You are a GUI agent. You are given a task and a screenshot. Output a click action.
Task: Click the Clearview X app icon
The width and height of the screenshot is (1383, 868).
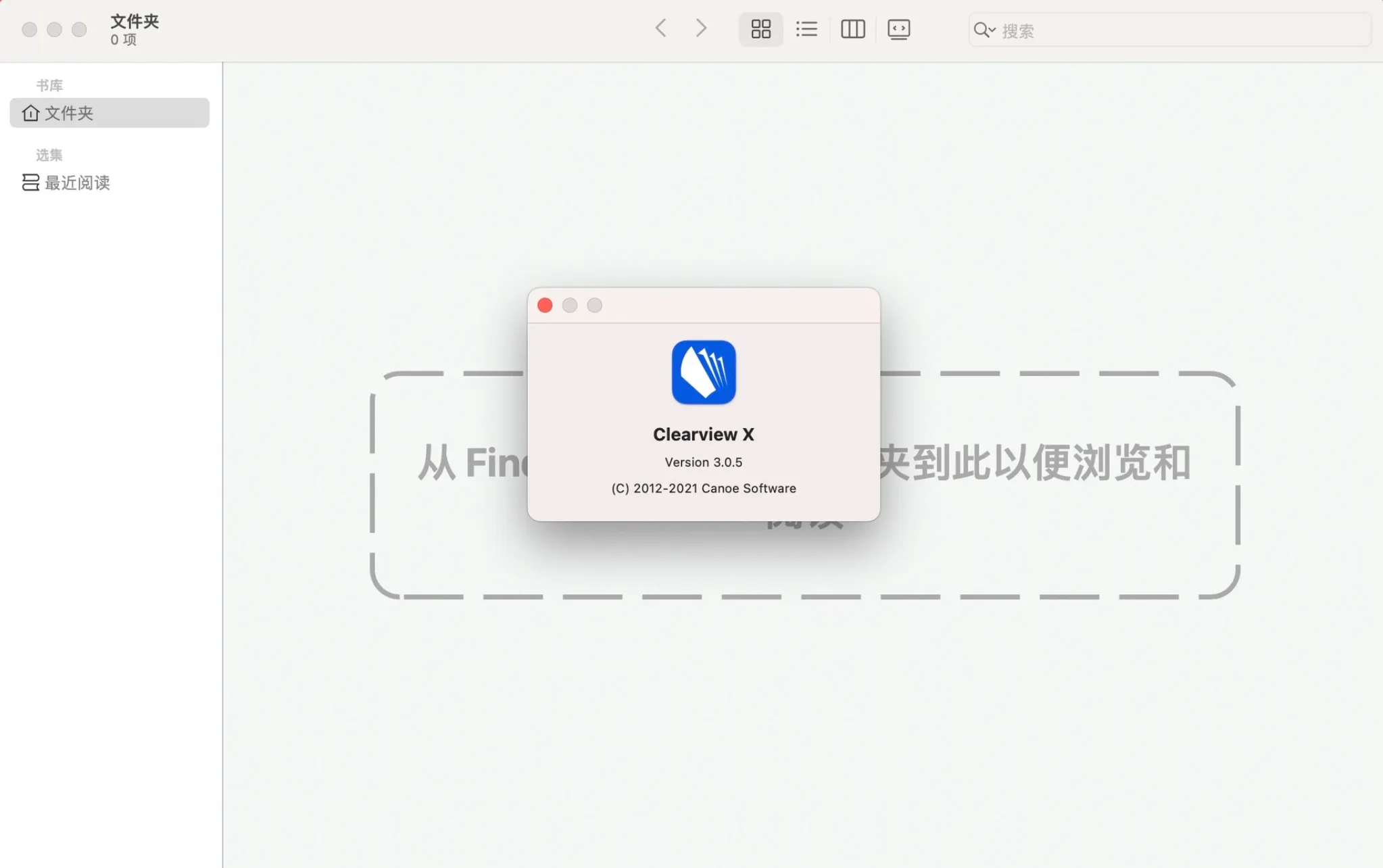pyautogui.click(x=704, y=372)
